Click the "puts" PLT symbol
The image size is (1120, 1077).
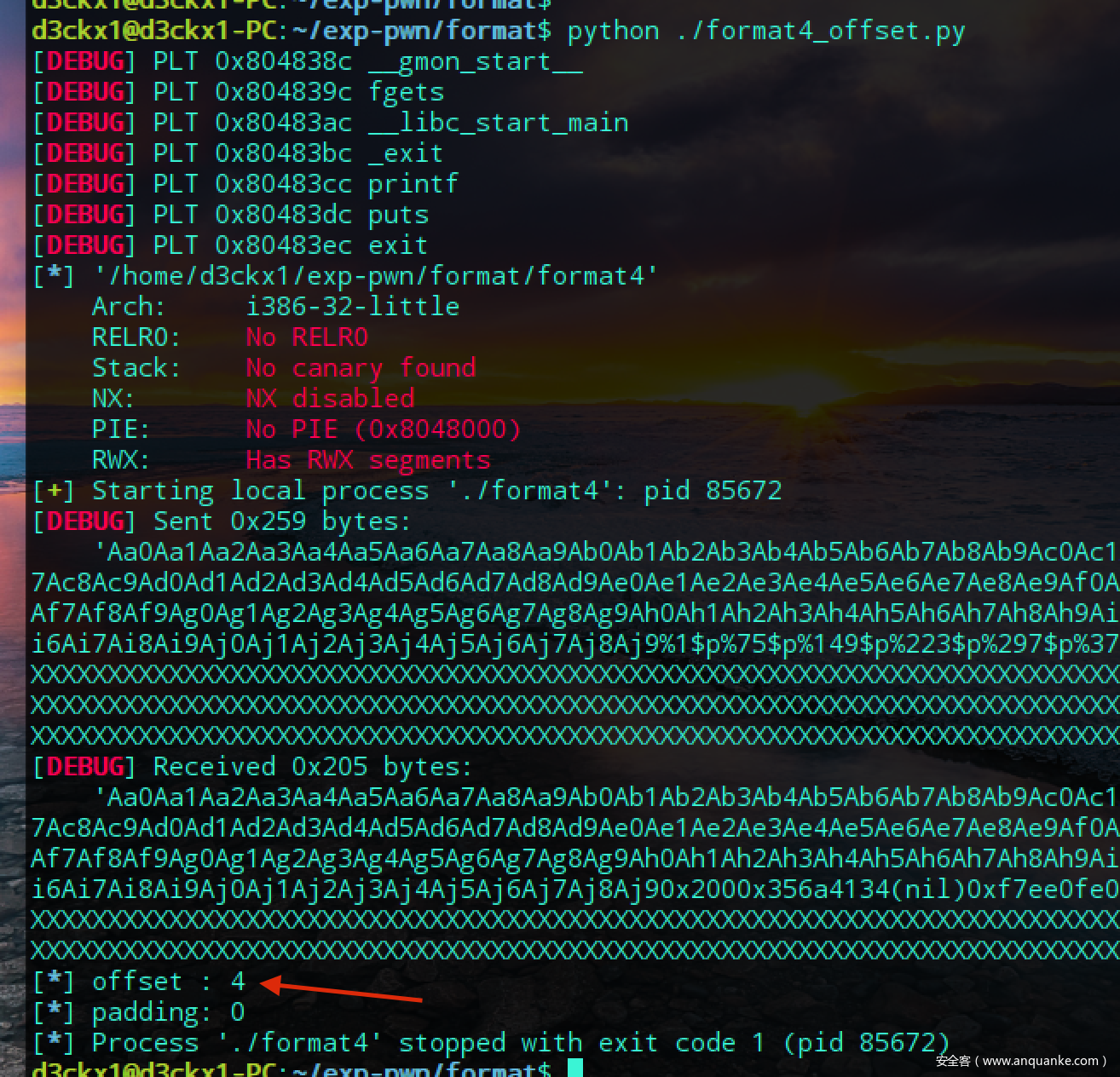pyautogui.click(x=398, y=216)
